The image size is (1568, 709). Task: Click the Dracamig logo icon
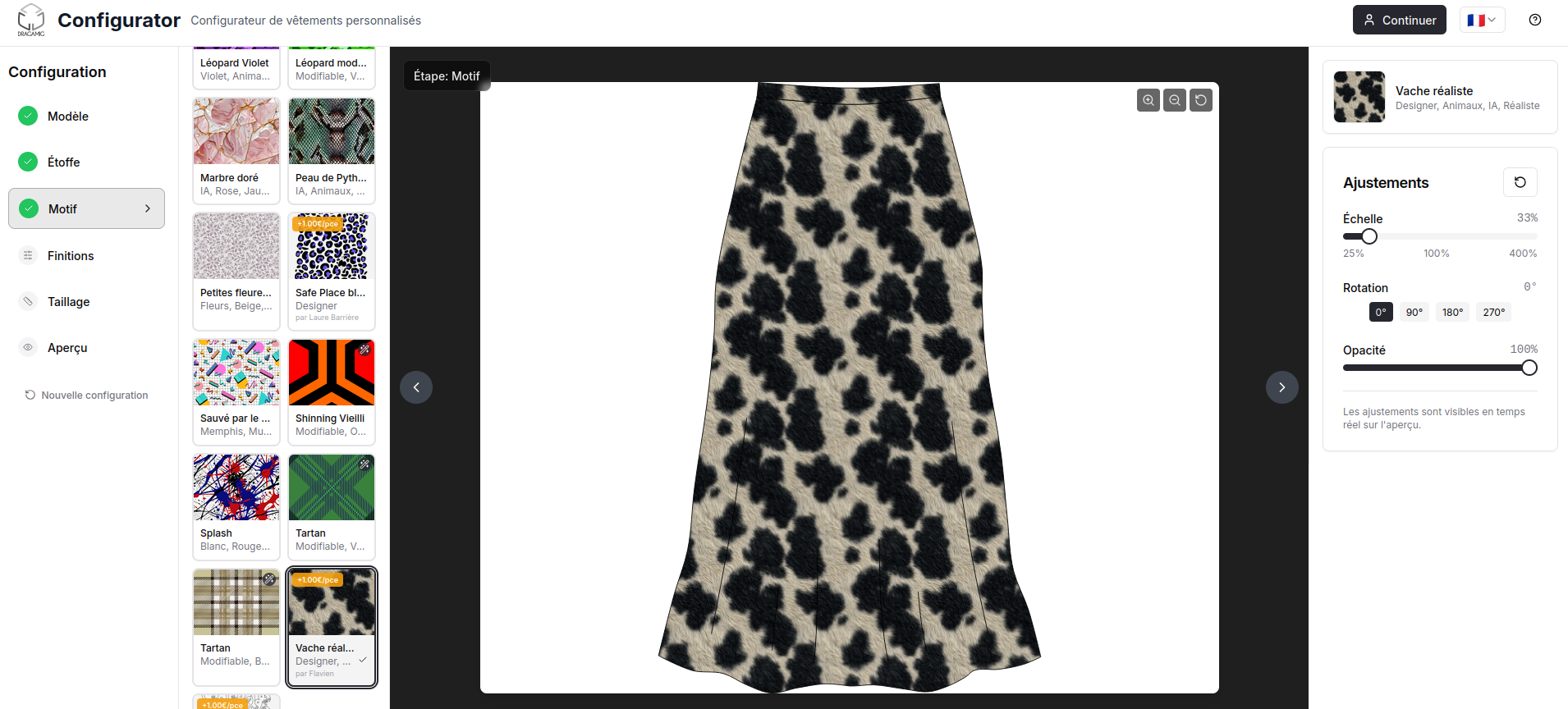pos(31,20)
